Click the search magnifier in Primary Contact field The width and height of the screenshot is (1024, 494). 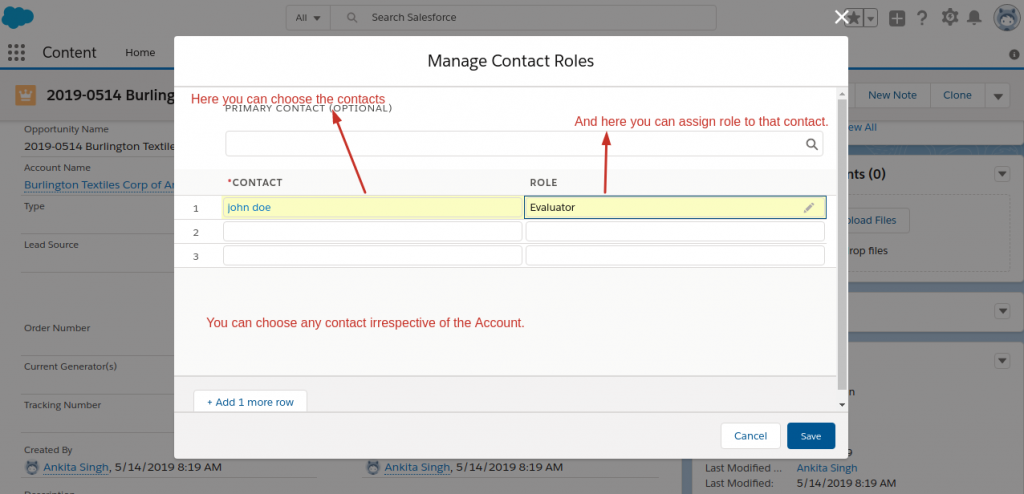click(x=812, y=144)
